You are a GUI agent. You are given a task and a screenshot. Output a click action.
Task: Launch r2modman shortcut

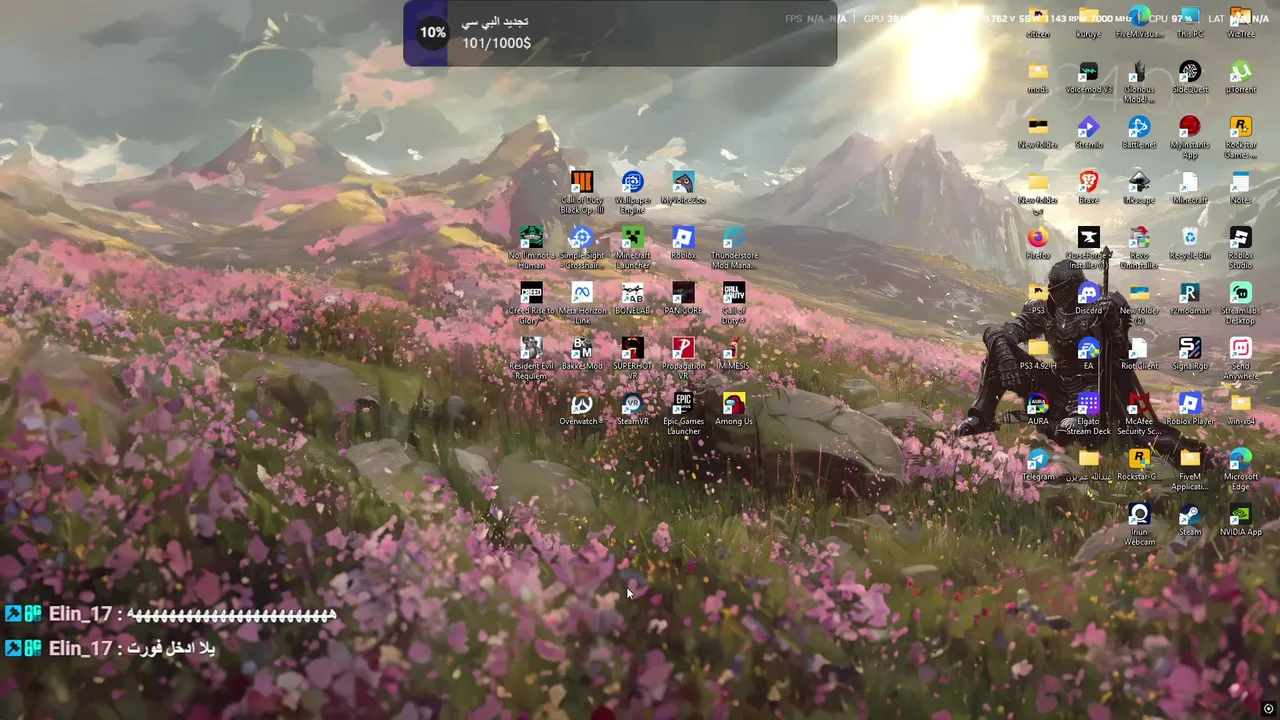click(x=1189, y=292)
